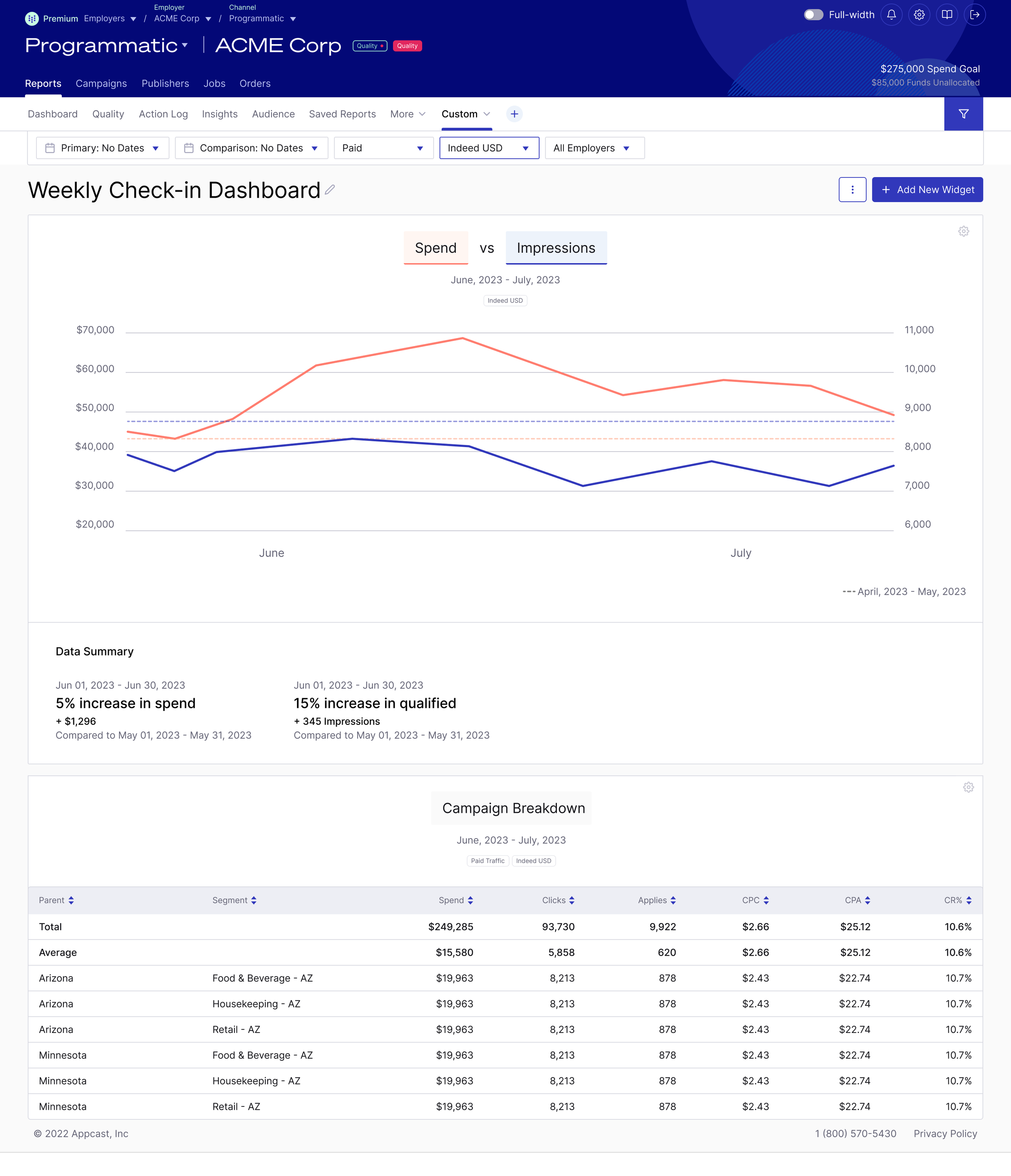The image size is (1011, 1176).
Task: Toggle the Full-width switch
Action: 813,15
